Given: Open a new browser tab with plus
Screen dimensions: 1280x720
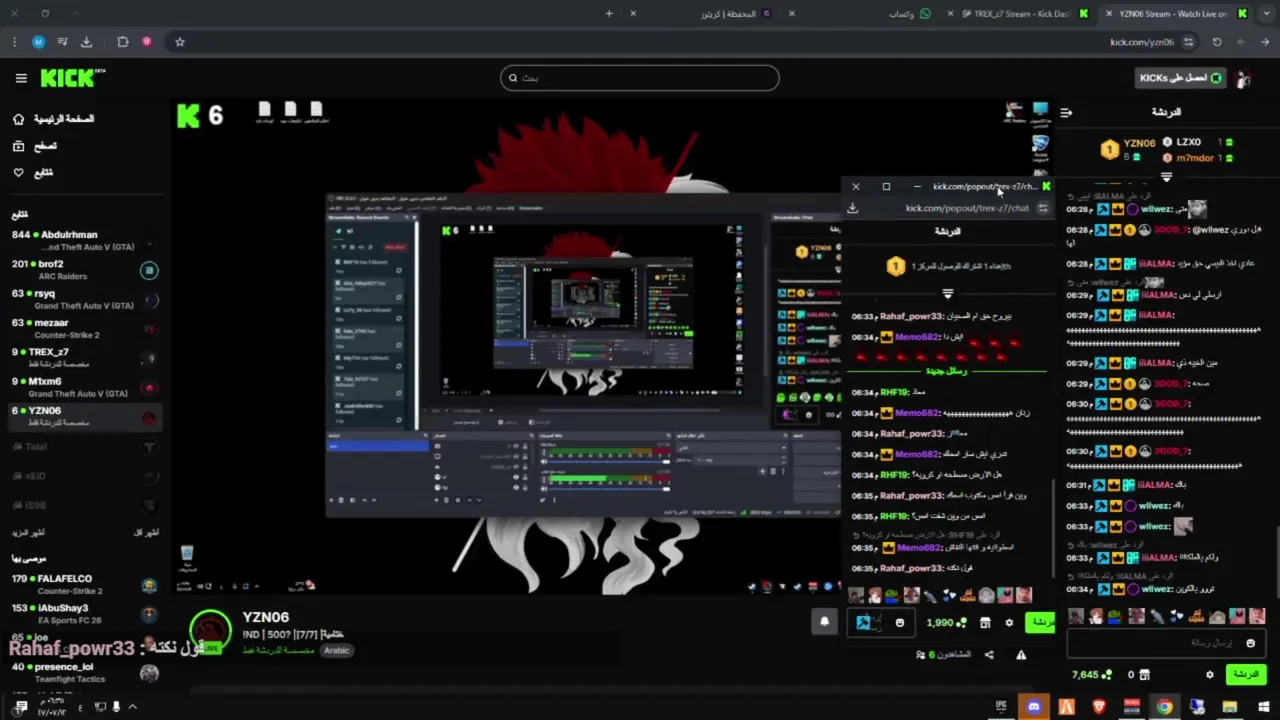Looking at the screenshot, I should click(x=609, y=14).
